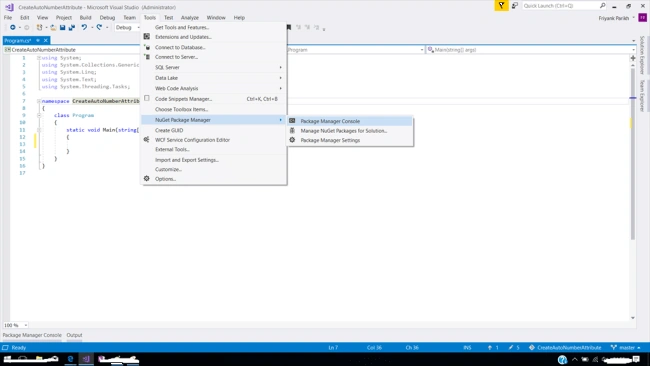Close the Program.cs tab
Viewport: 650px width, 366px height.
[46, 40]
